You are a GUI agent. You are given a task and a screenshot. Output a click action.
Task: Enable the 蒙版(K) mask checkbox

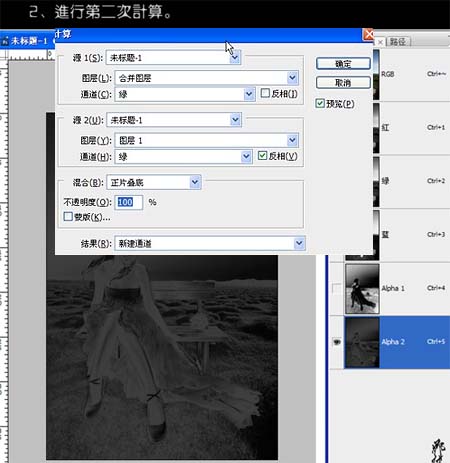pos(68,217)
